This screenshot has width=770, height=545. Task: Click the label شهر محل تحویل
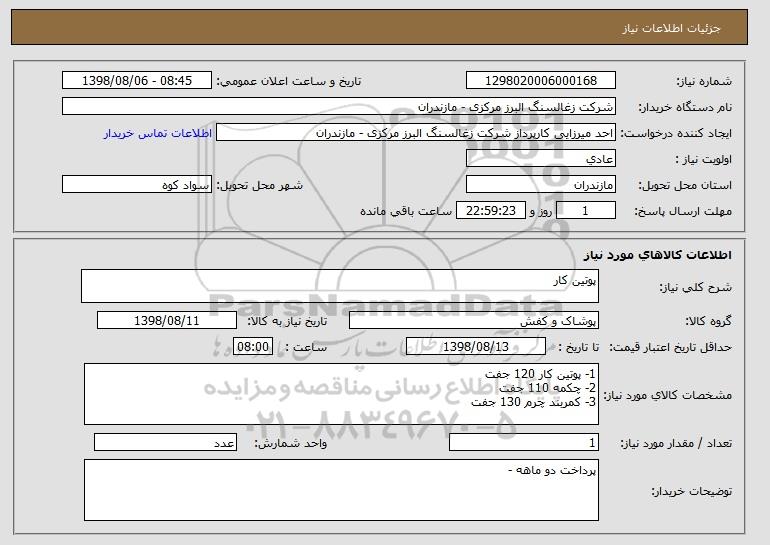[260, 185]
